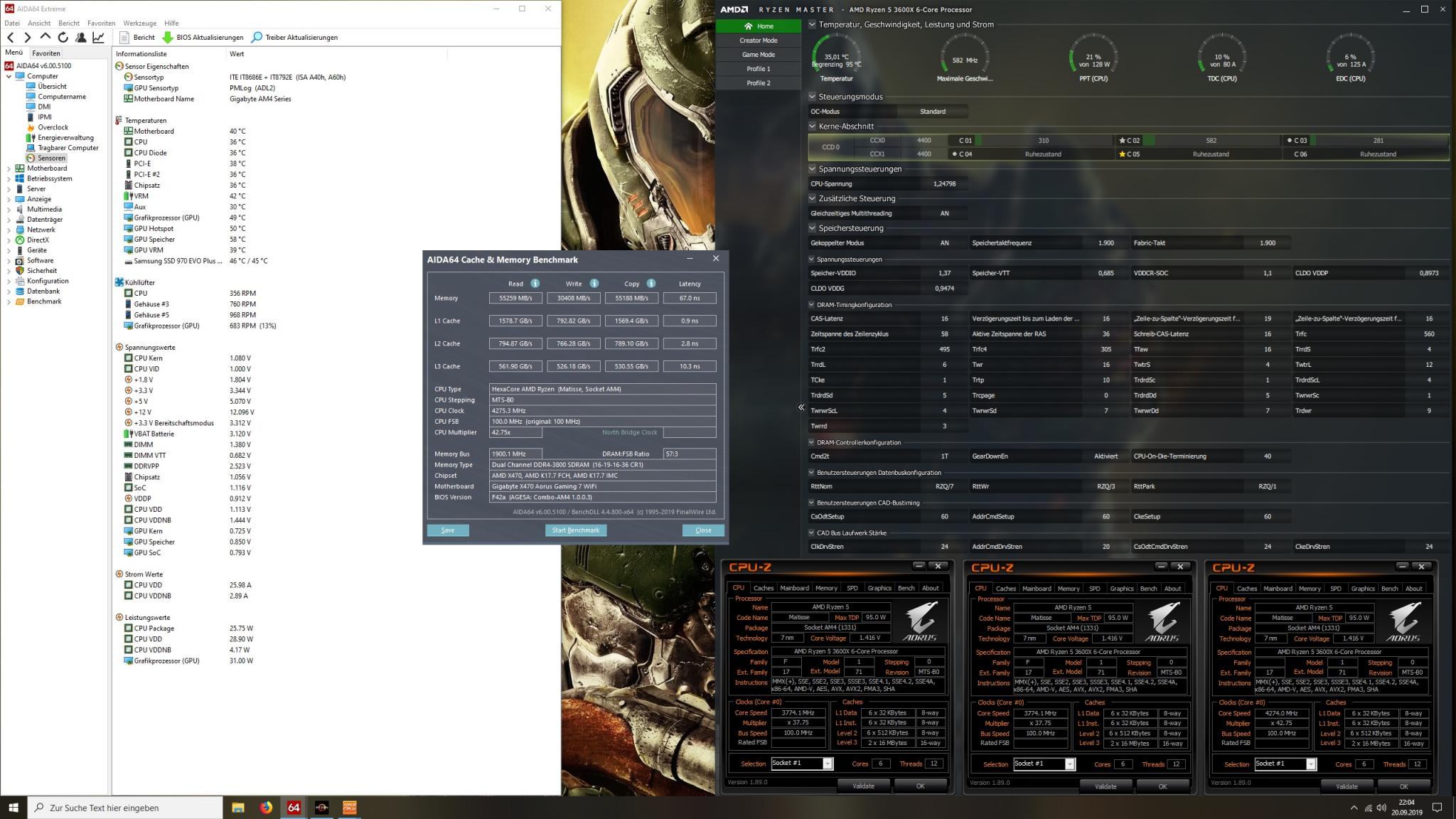The image size is (1456, 819).
Task: Click Windows Start button
Action: [14, 808]
